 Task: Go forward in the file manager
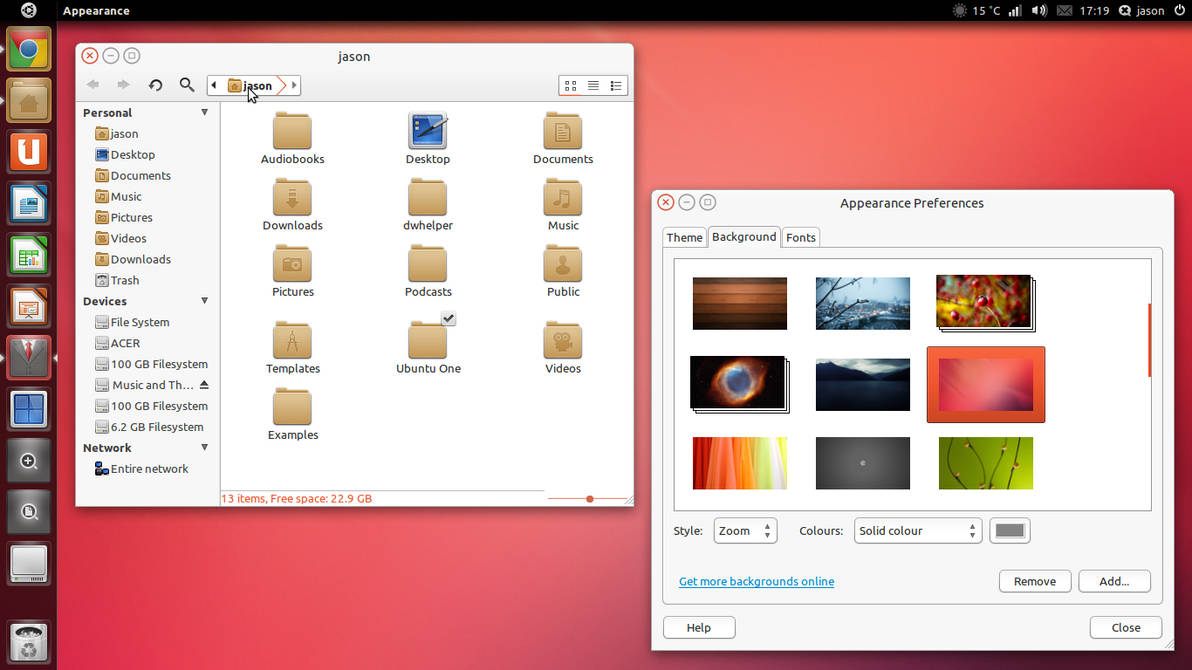coord(123,85)
